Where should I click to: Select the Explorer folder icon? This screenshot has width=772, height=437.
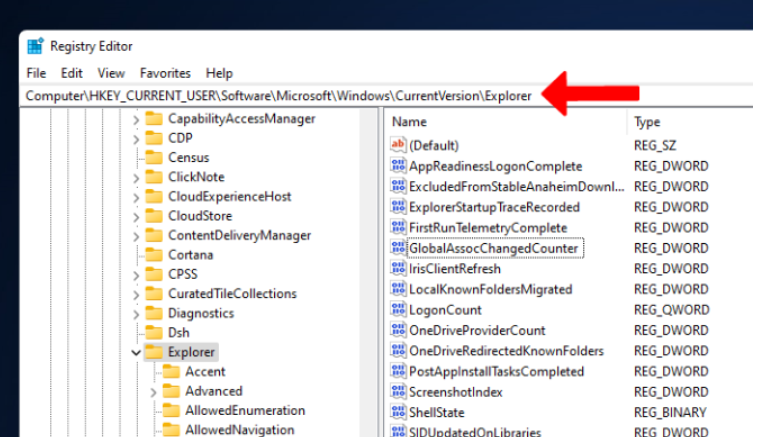pos(154,352)
